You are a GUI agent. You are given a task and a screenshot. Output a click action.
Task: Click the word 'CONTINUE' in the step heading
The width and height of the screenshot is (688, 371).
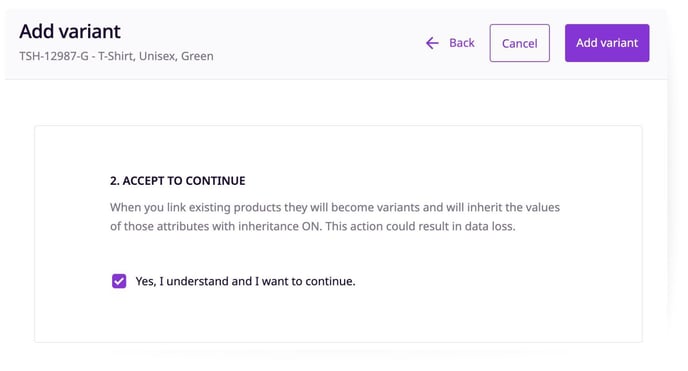click(215, 181)
